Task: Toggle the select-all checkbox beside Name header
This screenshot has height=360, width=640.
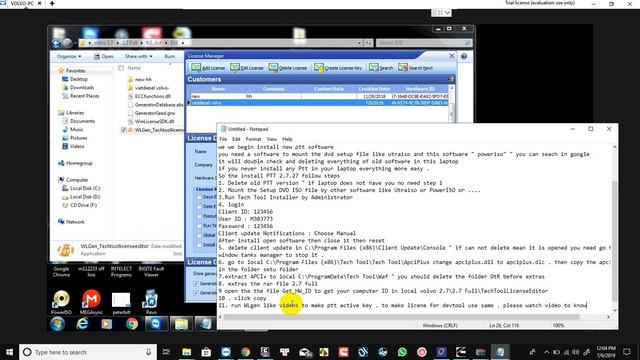Action: tap(121, 68)
